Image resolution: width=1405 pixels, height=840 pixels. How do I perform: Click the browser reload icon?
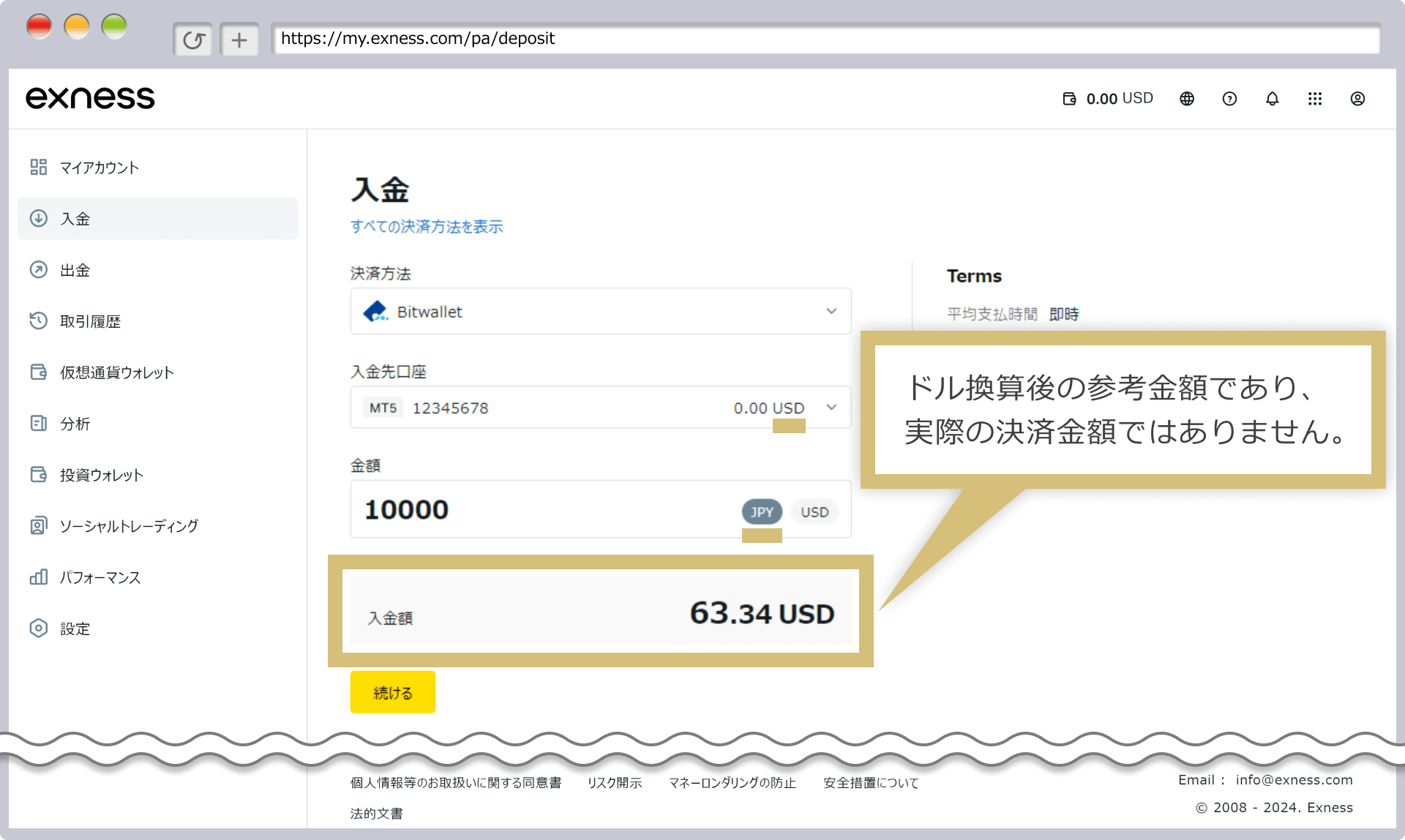click(x=193, y=40)
